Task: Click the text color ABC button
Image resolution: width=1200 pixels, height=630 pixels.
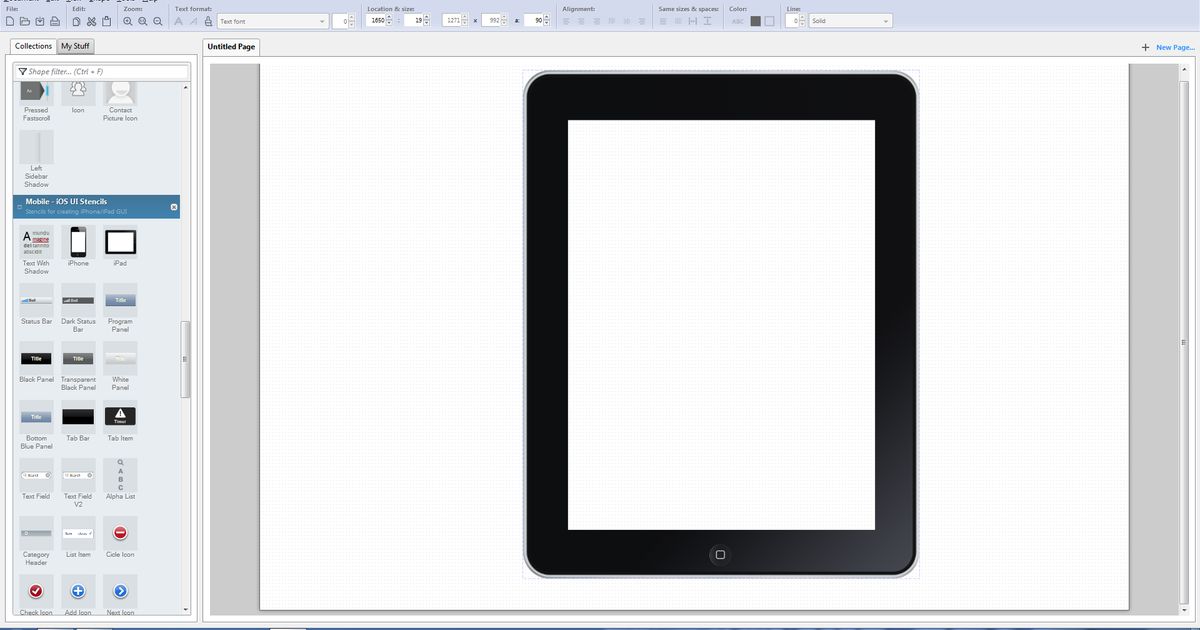Action: [x=738, y=21]
